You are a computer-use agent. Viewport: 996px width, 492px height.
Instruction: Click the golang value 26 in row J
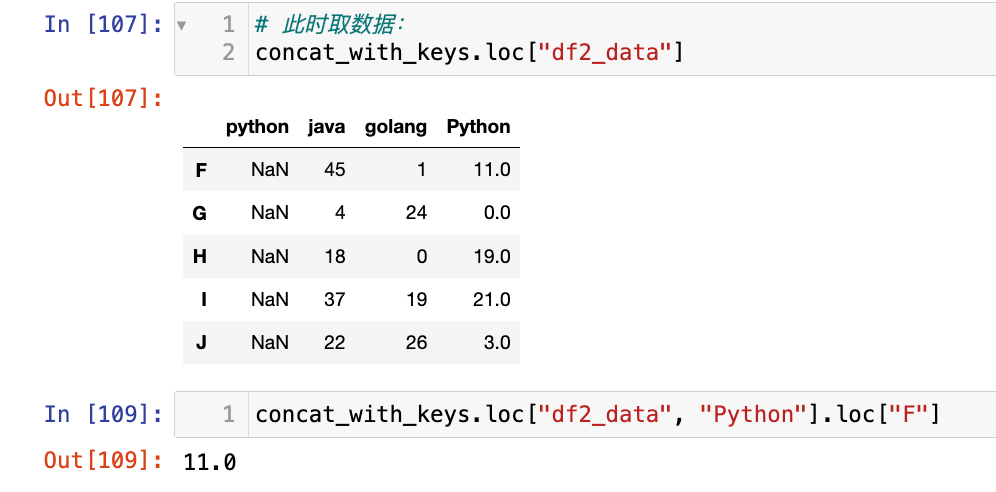point(416,342)
